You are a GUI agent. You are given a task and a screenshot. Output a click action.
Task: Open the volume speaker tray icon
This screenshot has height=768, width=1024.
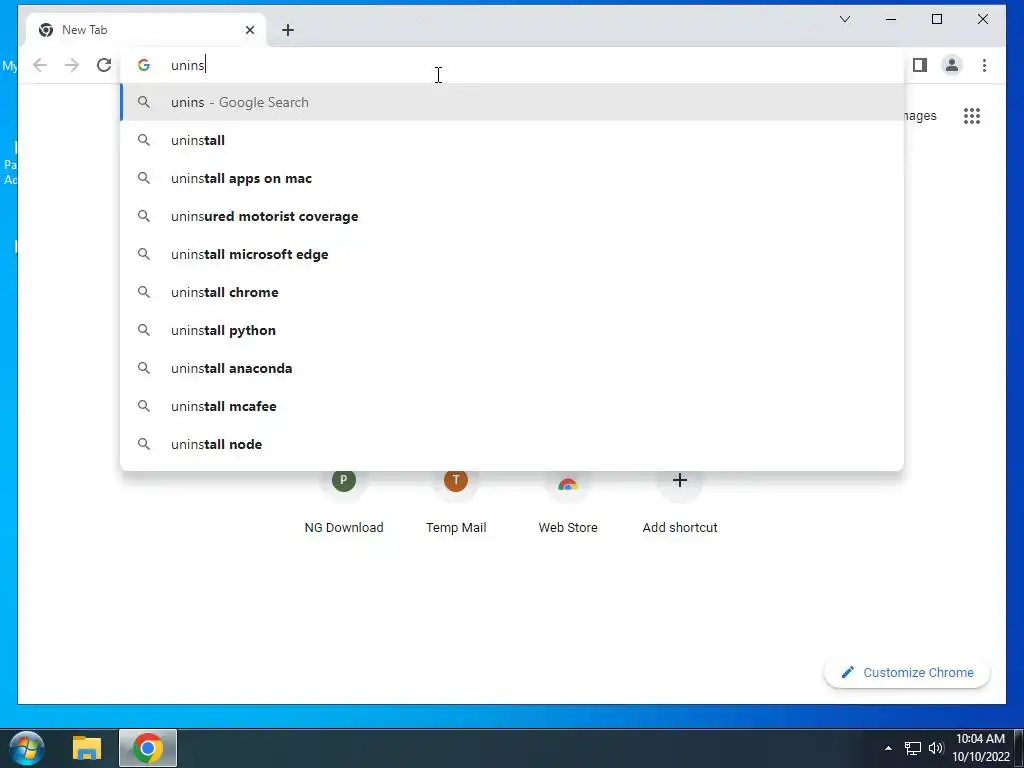point(936,748)
